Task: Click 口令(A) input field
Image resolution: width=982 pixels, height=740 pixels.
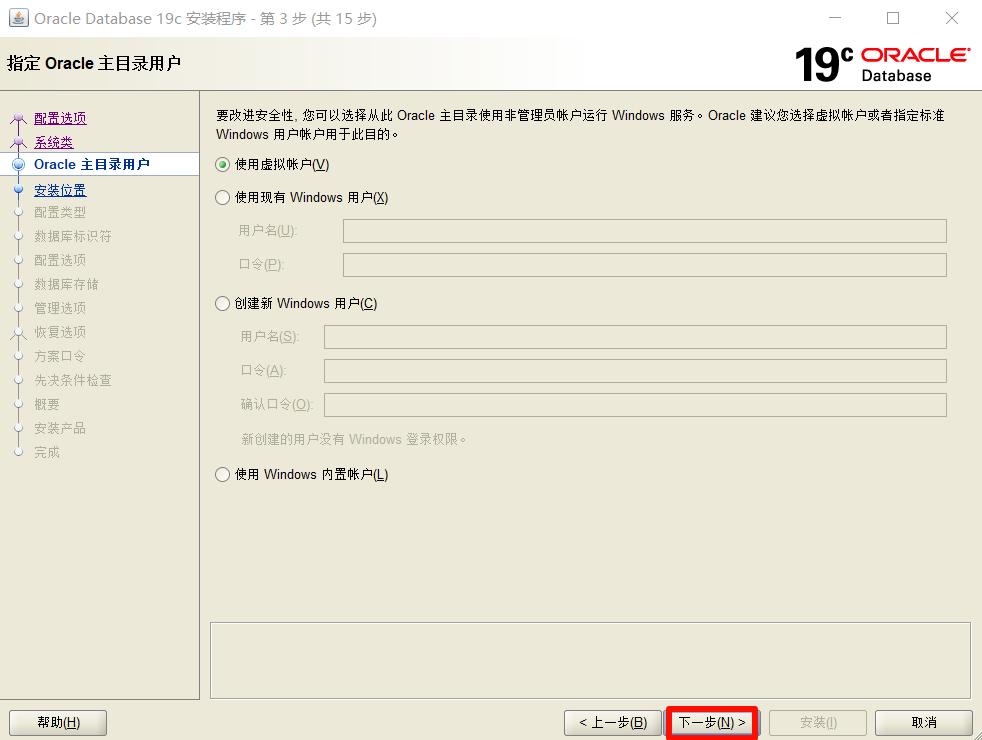Action: 635,371
